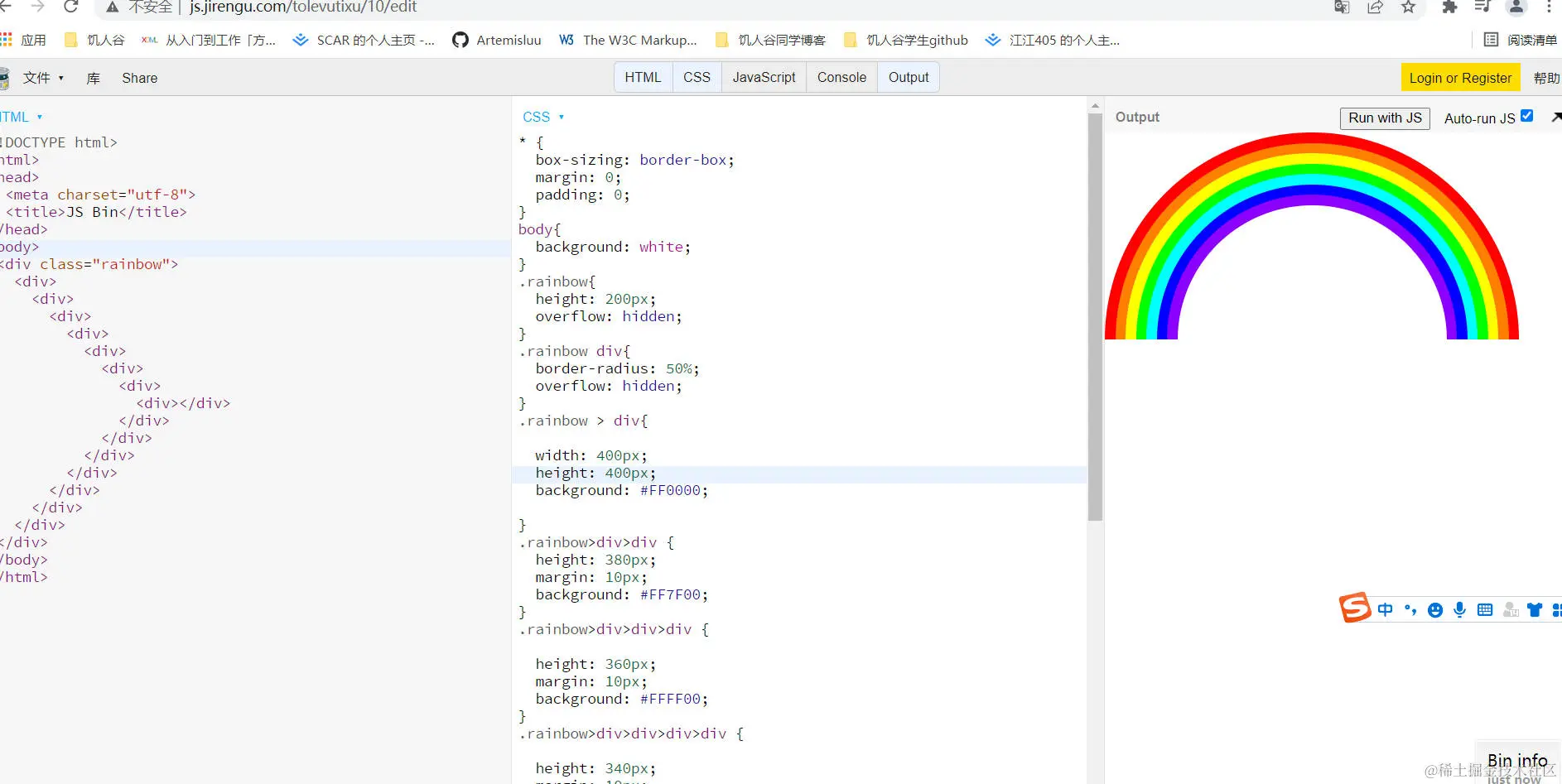The image size is (1562, 784).
Task: Open Google Translate icon in address bar
Action: 1340,7
